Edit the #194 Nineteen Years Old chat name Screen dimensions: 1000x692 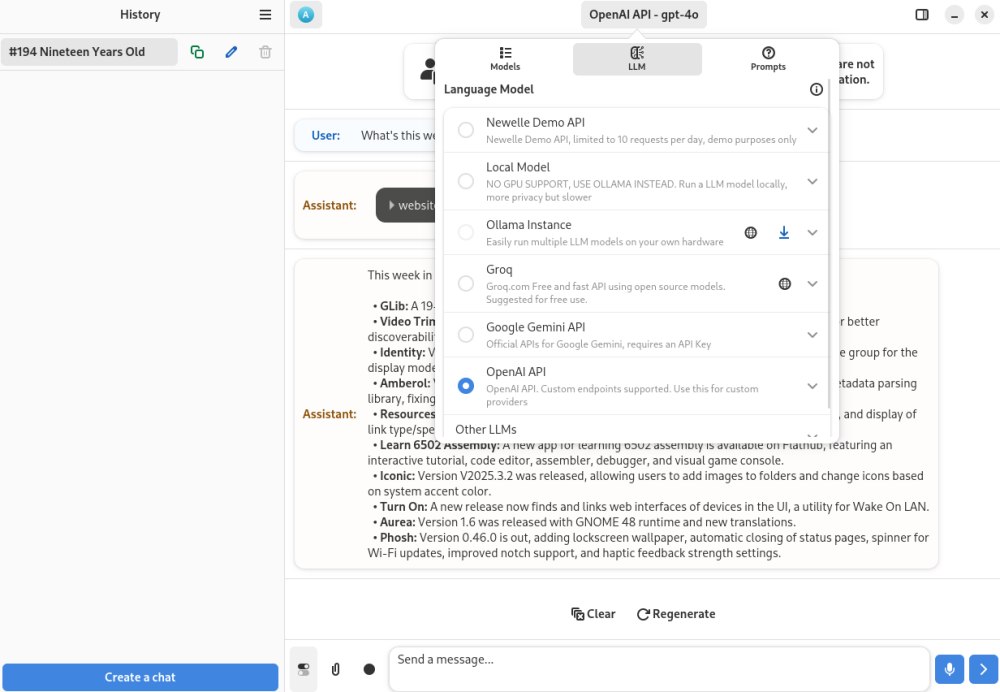[232, 52]
